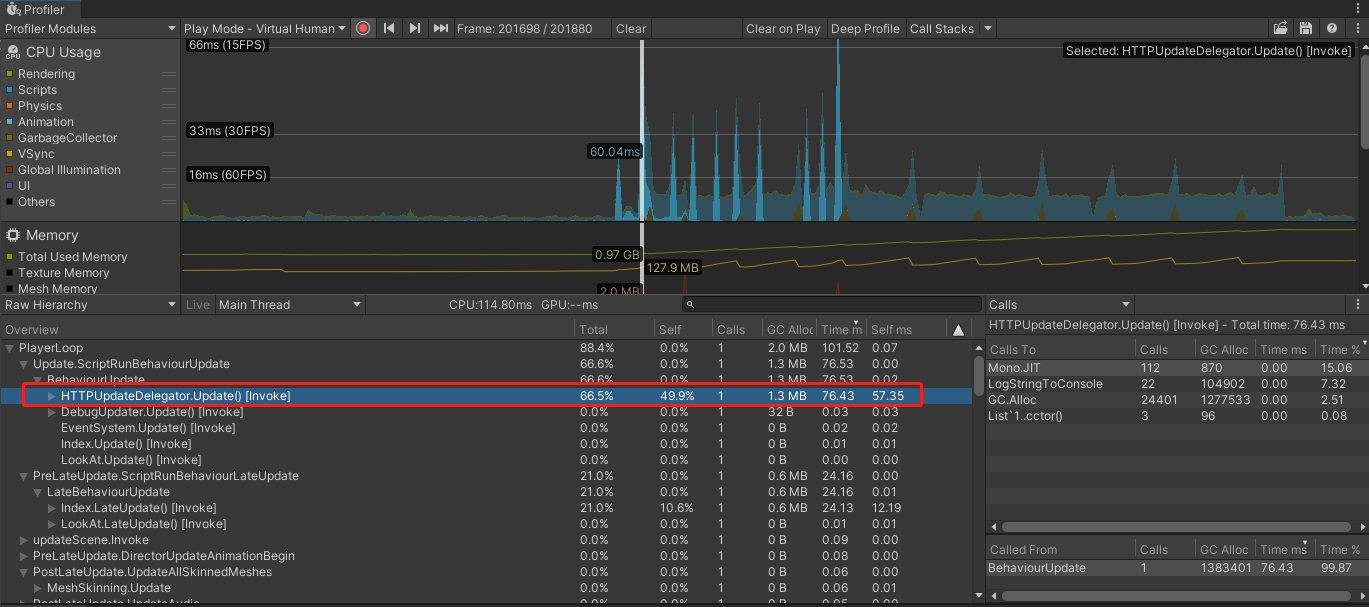Toggle profiler recording with the record button
The width and height of the screenshot is (1369, 607).
pos(362,28)
